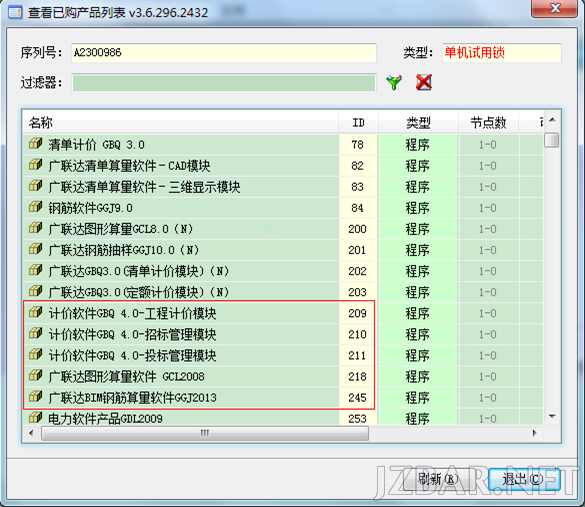Select row 广联达BIM钢筋算量软件GGJ2013
This screenshot has width=585, height=507.
click(283, 397)
